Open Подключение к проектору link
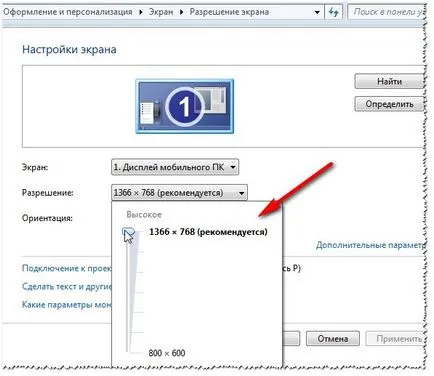Viewport: 434px width, 376px height. [x=67, y=268]
